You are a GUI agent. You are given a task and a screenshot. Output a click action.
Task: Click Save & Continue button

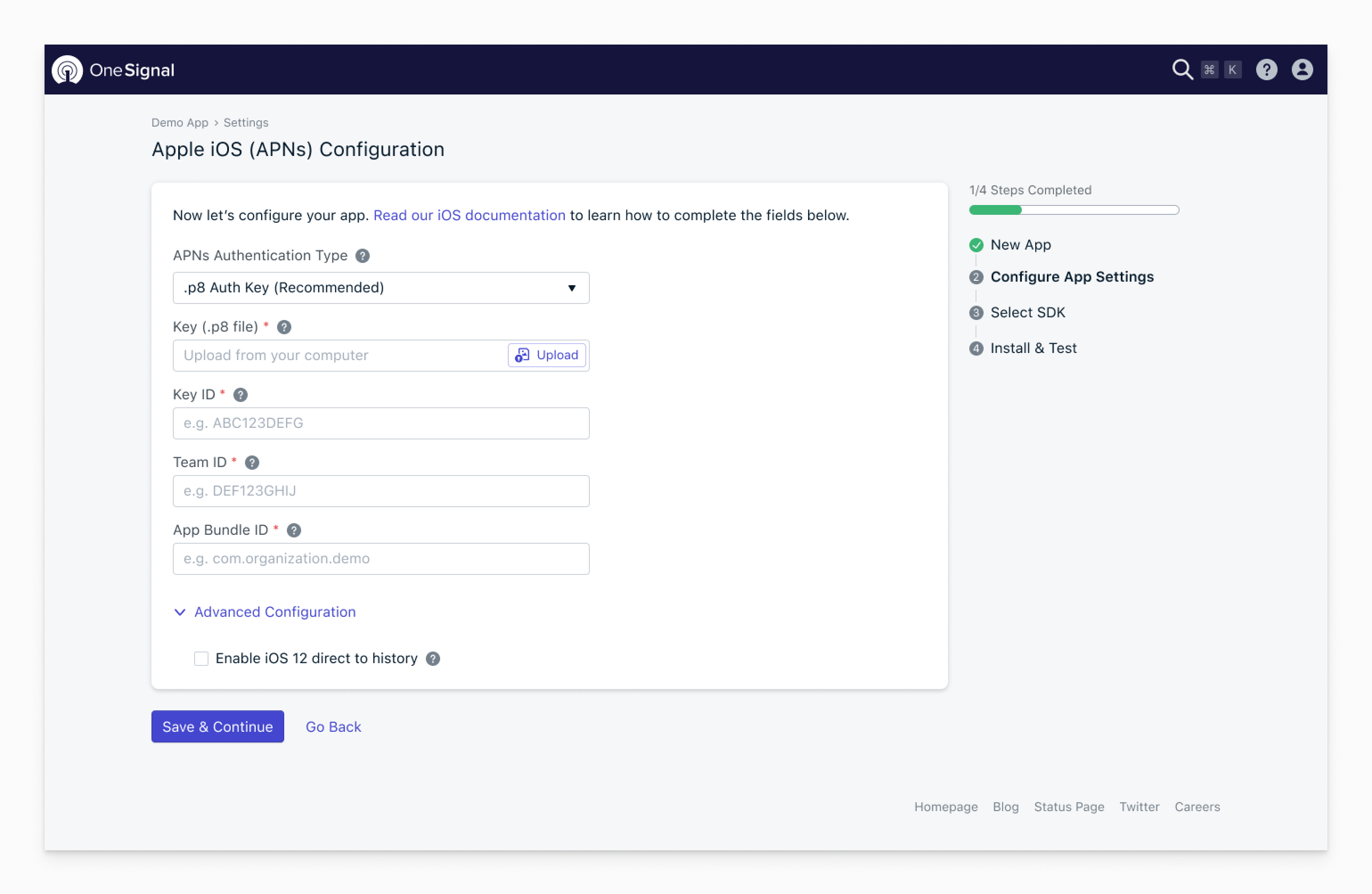pos(217,727)
